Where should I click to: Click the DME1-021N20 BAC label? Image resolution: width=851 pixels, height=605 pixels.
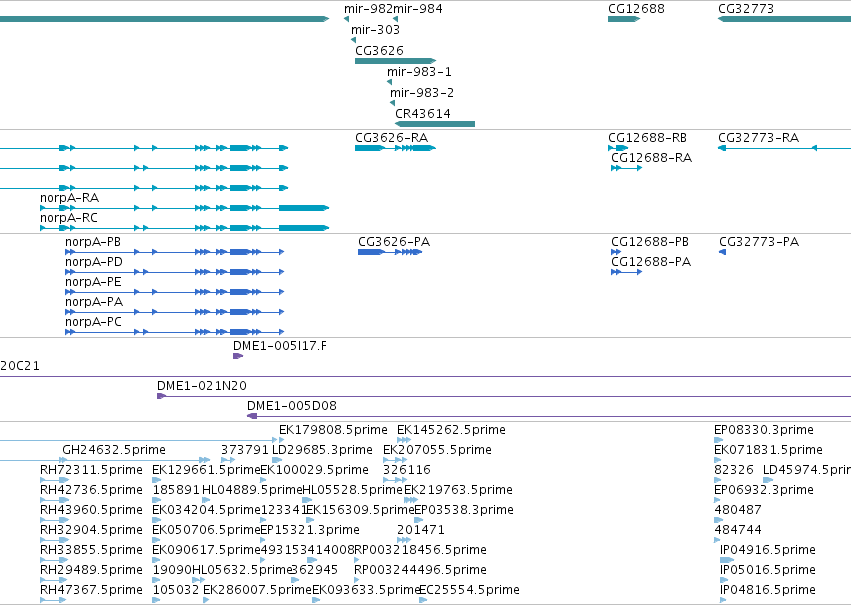point(202,386)
